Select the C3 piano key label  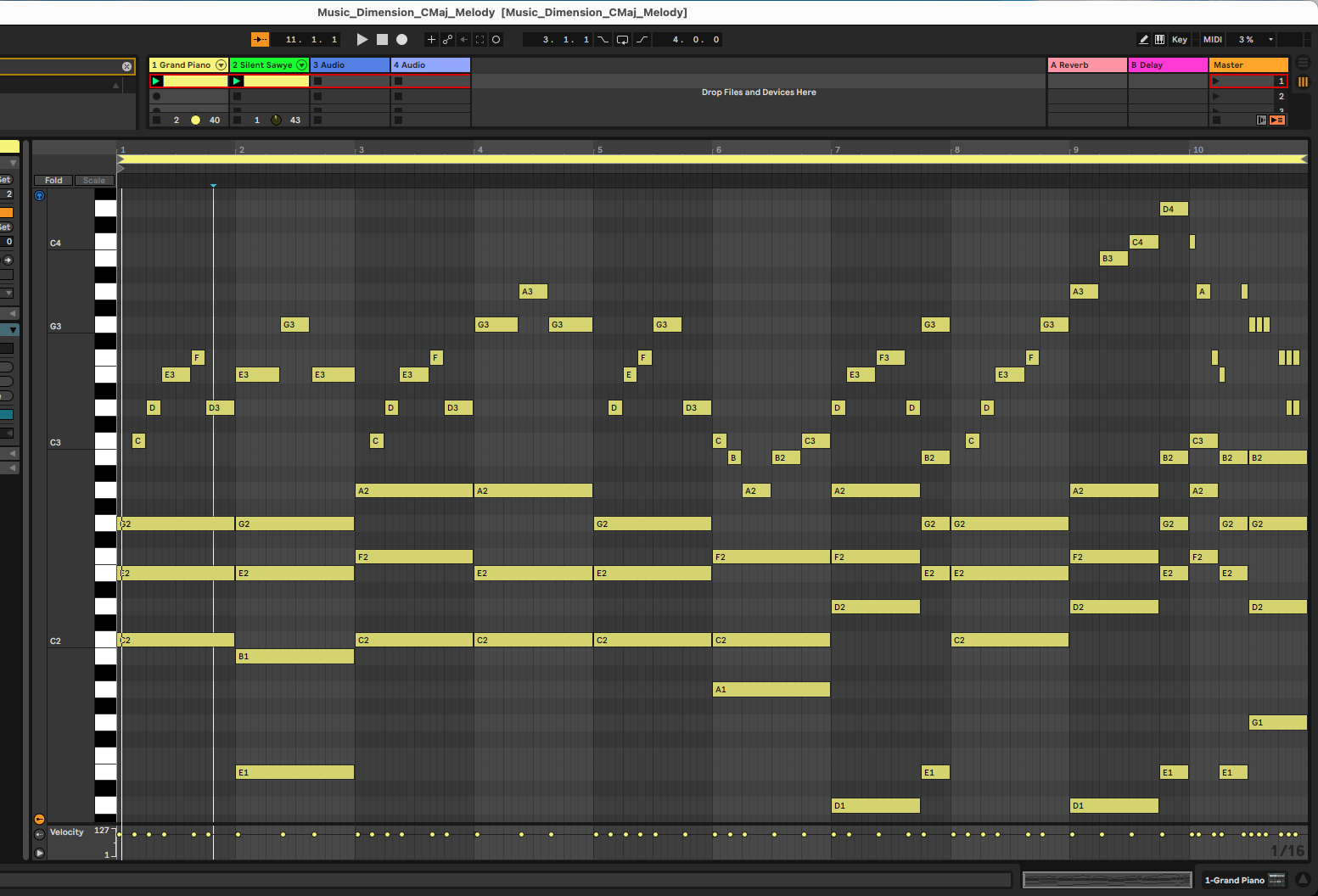pyautogui.click(x=55, y=442)
